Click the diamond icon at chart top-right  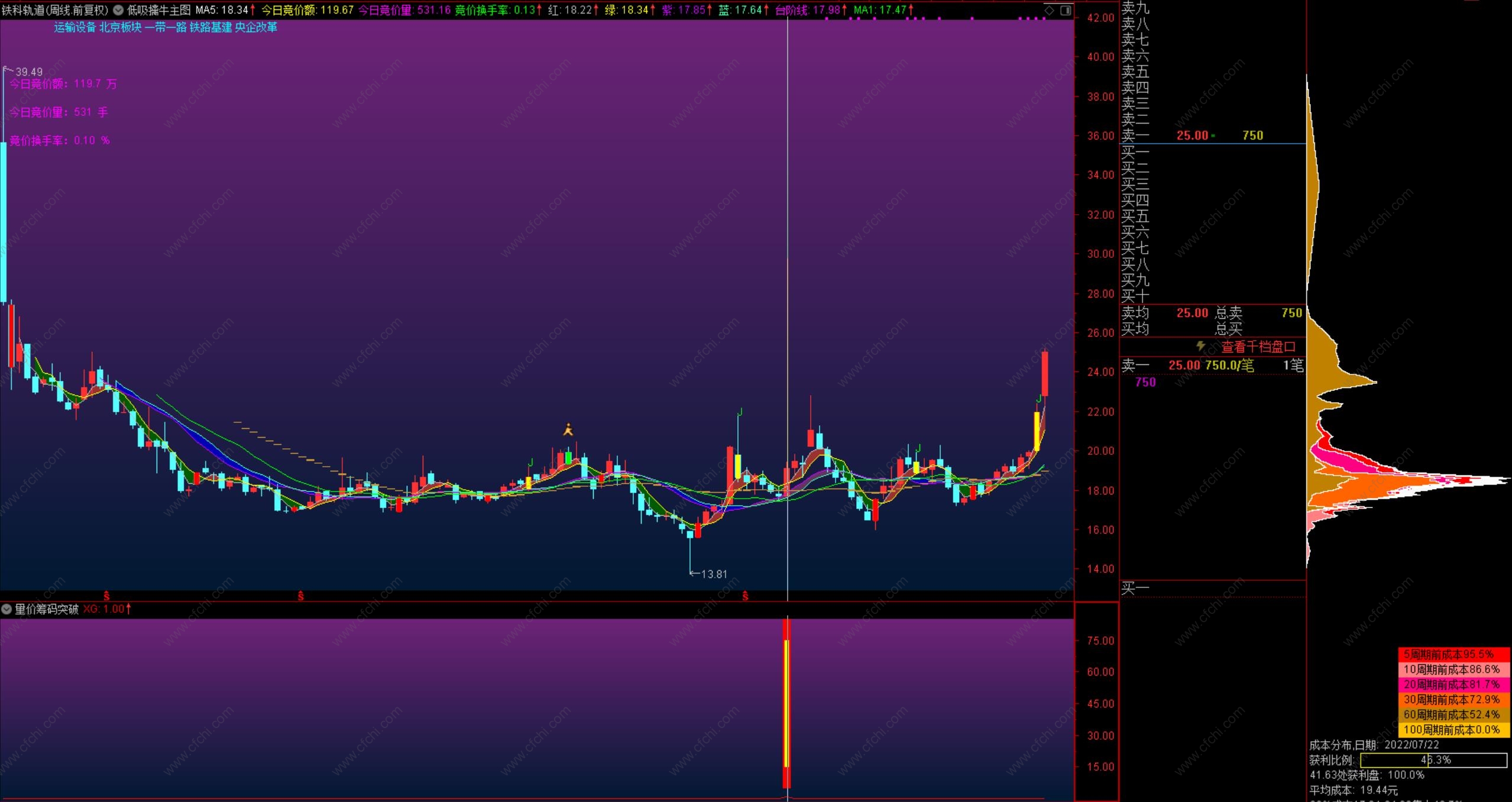point(1049,10)
